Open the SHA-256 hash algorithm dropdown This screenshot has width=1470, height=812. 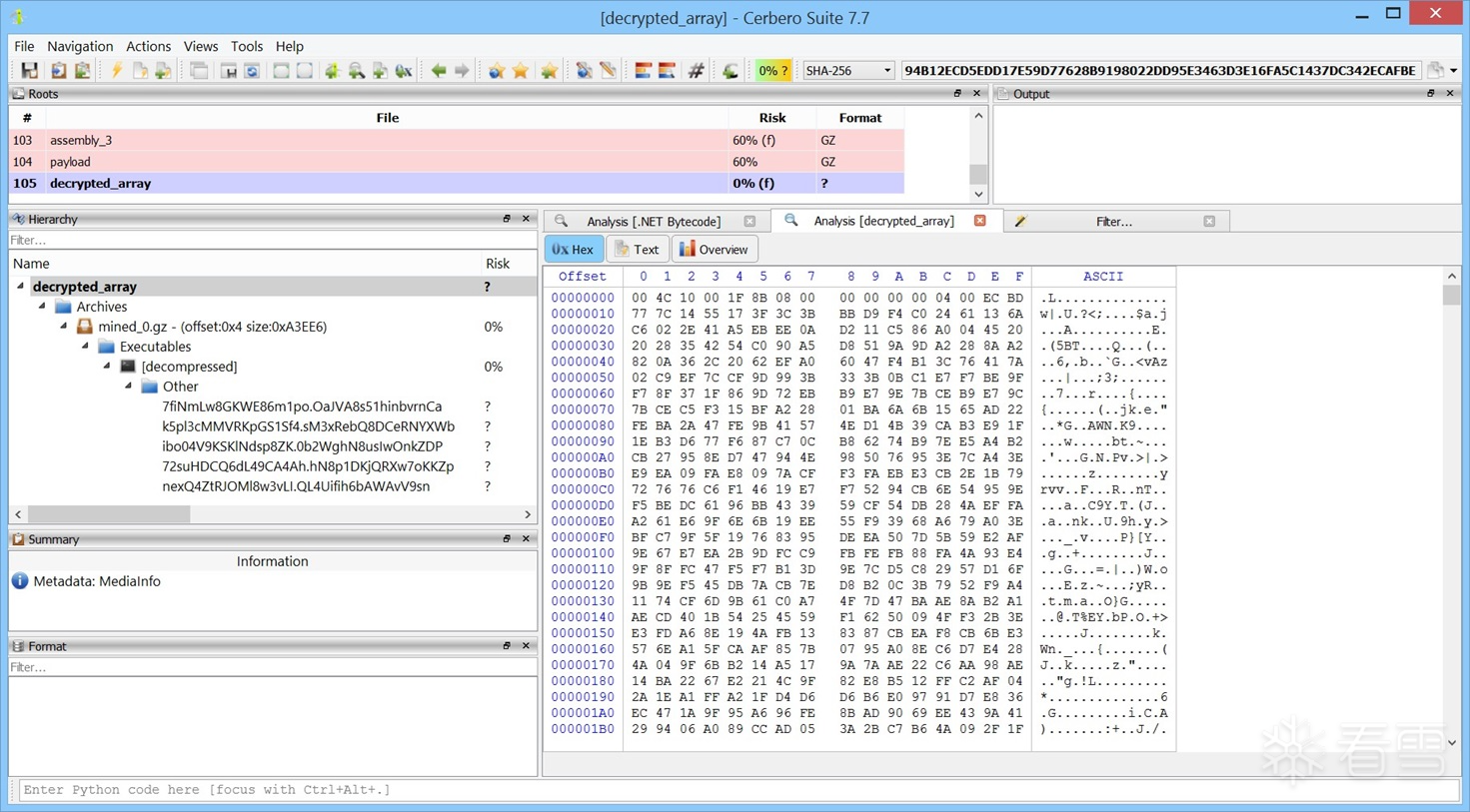point(847,71)
